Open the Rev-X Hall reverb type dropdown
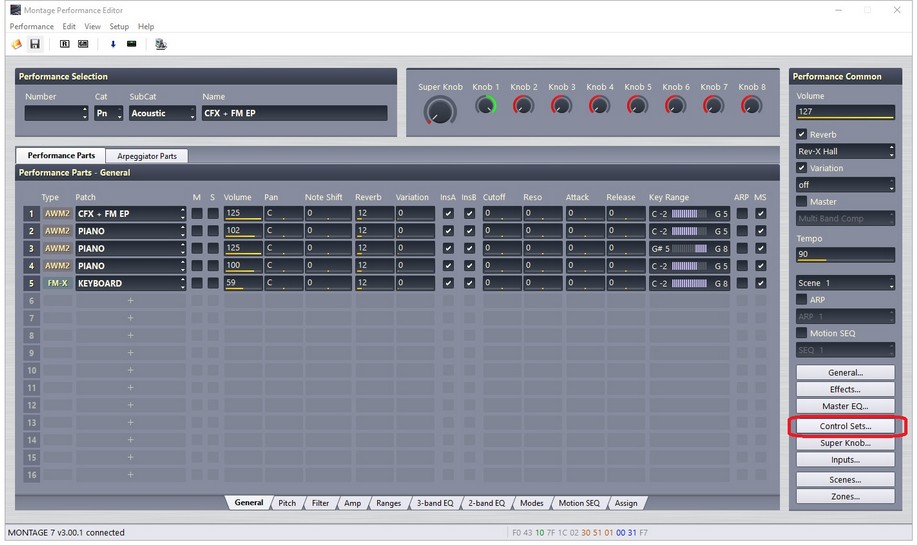This screenshot has height=545, width=917. [845, 151]
